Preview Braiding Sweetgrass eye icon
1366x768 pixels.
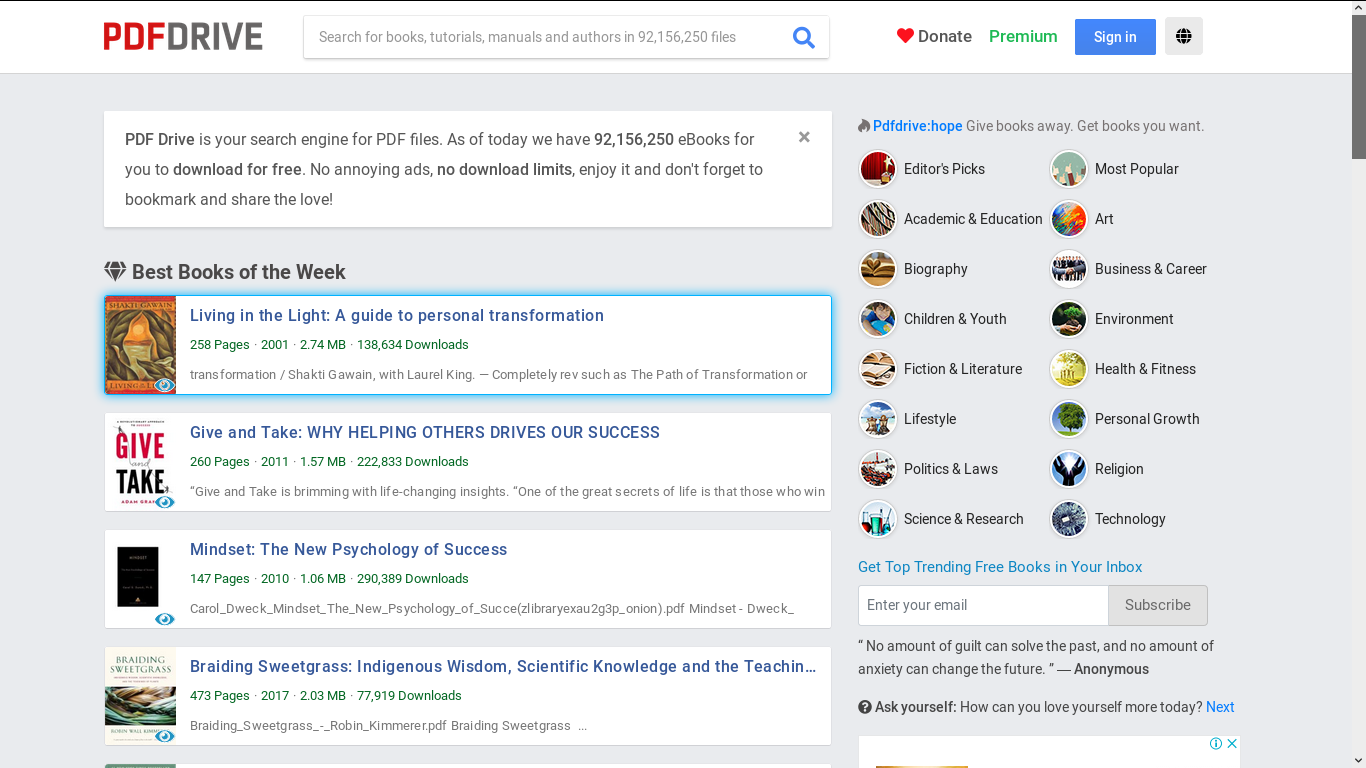pos(165,736)
